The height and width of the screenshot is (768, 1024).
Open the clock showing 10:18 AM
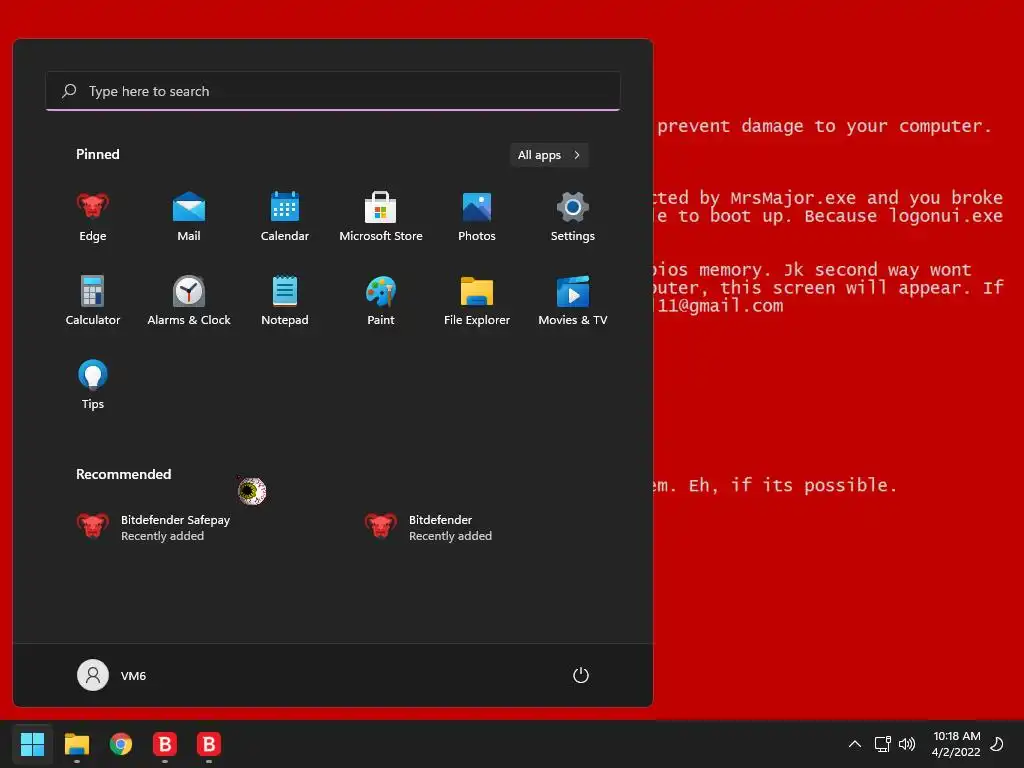point(957,744)
